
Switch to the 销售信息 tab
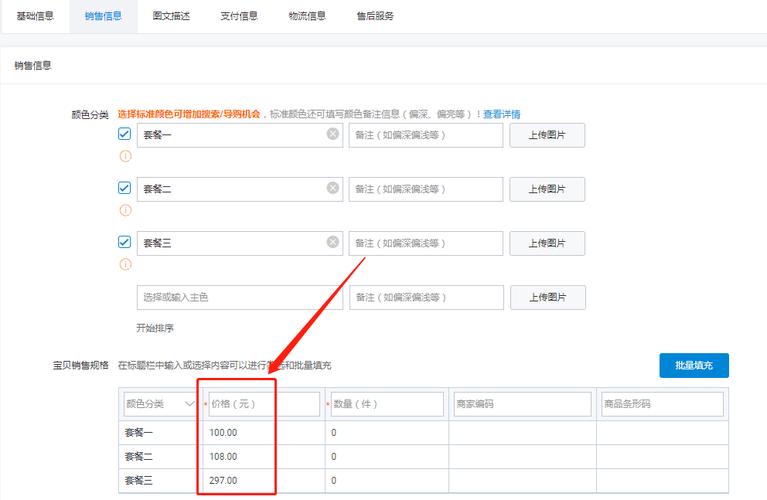[103, 16]
